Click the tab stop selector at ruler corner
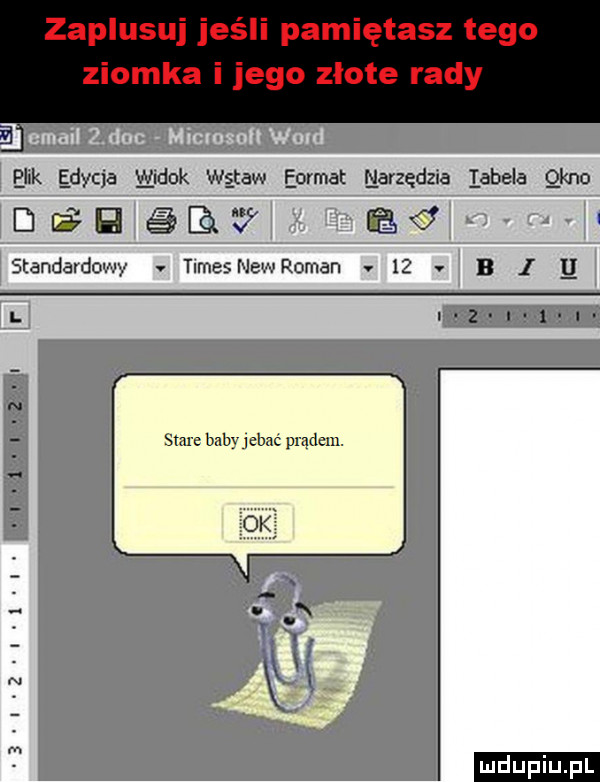The image size is (600, 782). point(15,317)
